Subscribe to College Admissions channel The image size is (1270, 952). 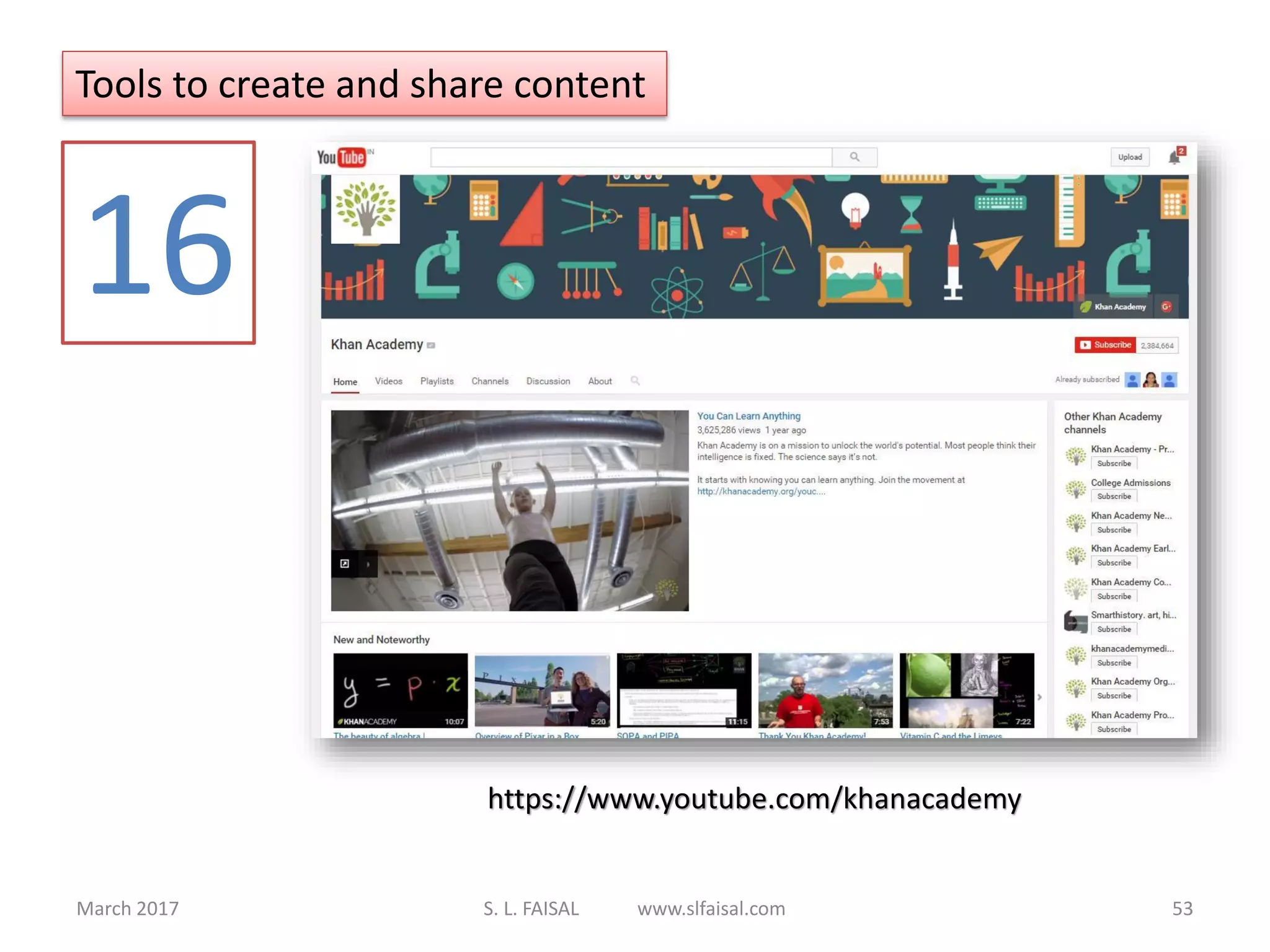click(1114, 496)
